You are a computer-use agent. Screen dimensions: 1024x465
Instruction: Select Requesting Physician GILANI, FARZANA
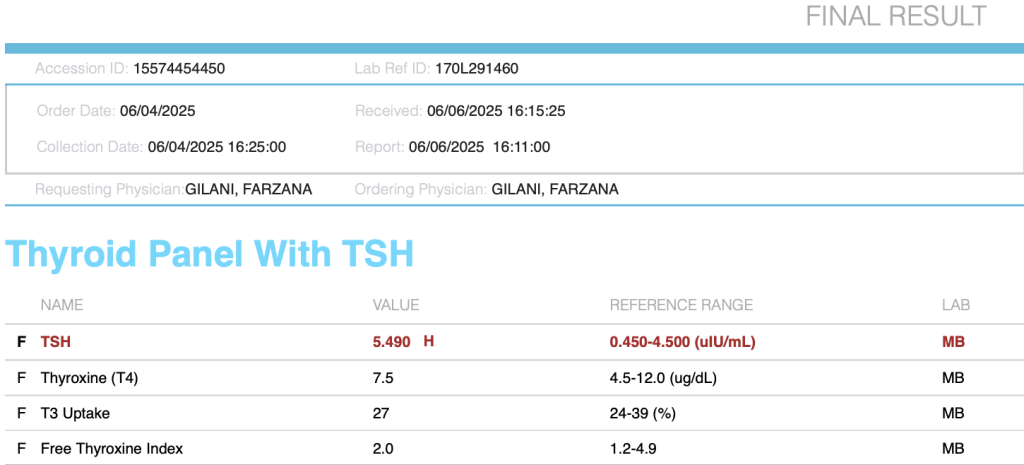click(248, 189)
